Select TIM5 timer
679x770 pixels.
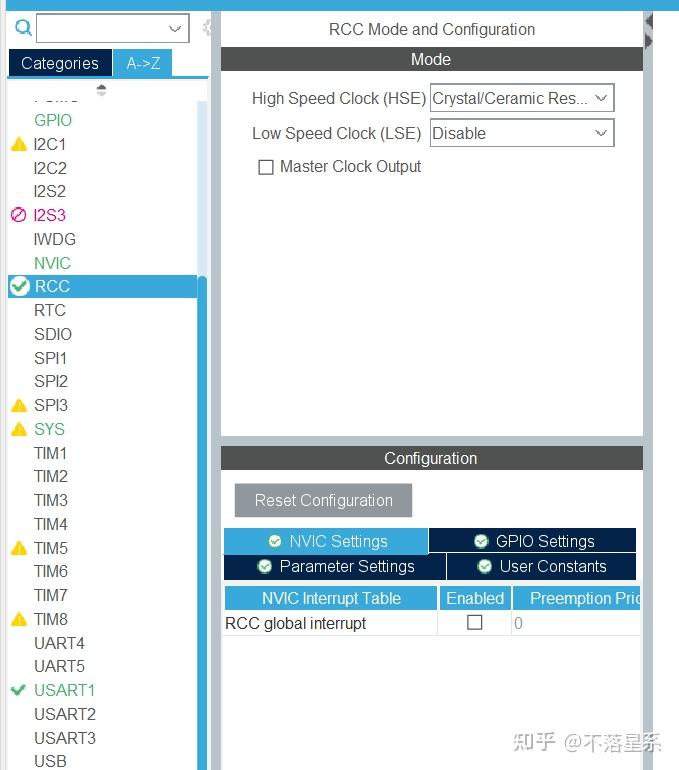pos(51,548)
